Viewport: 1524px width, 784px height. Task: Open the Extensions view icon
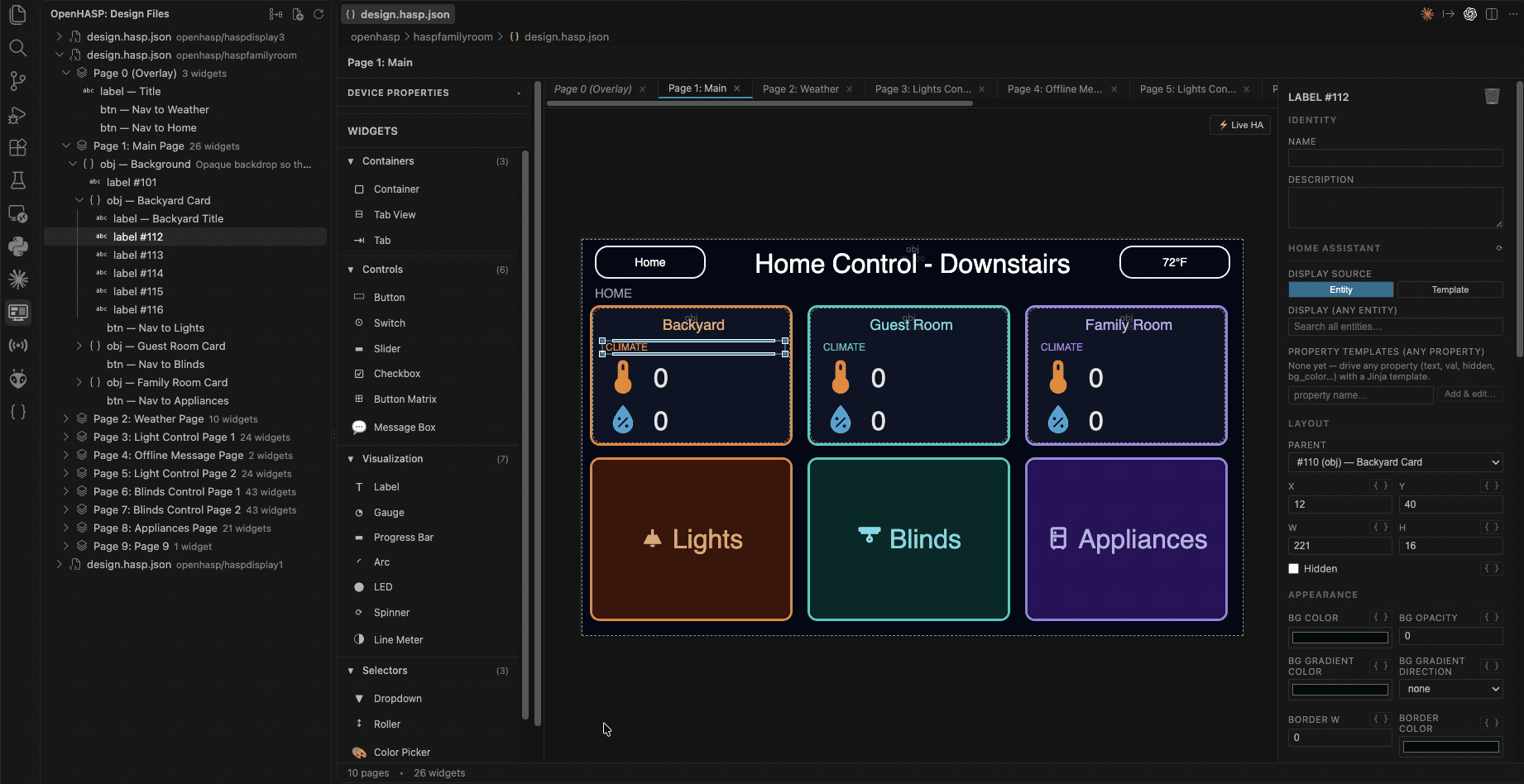coord(18,147)
